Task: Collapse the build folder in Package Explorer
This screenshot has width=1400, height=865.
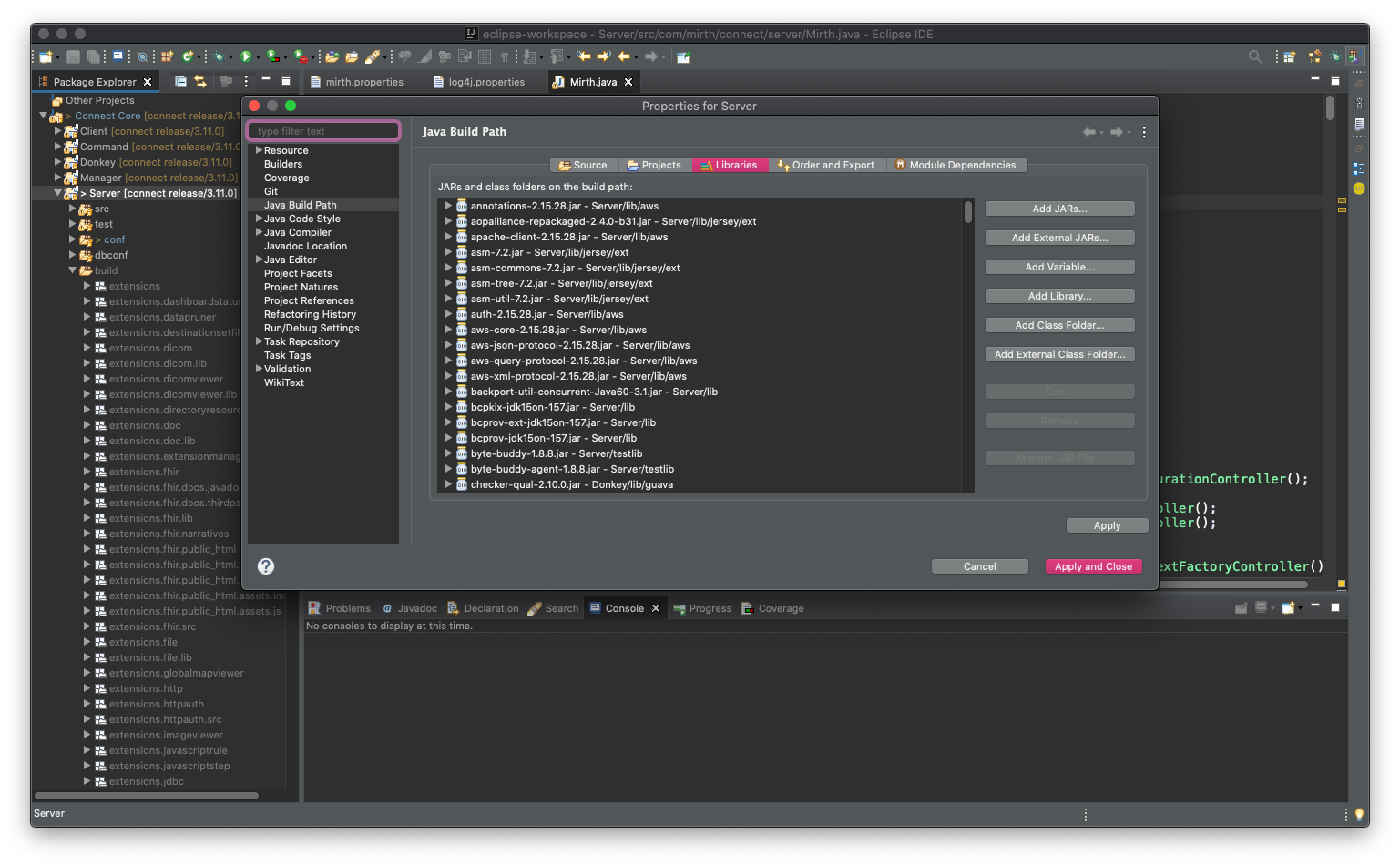Action: tap(73, 270)
